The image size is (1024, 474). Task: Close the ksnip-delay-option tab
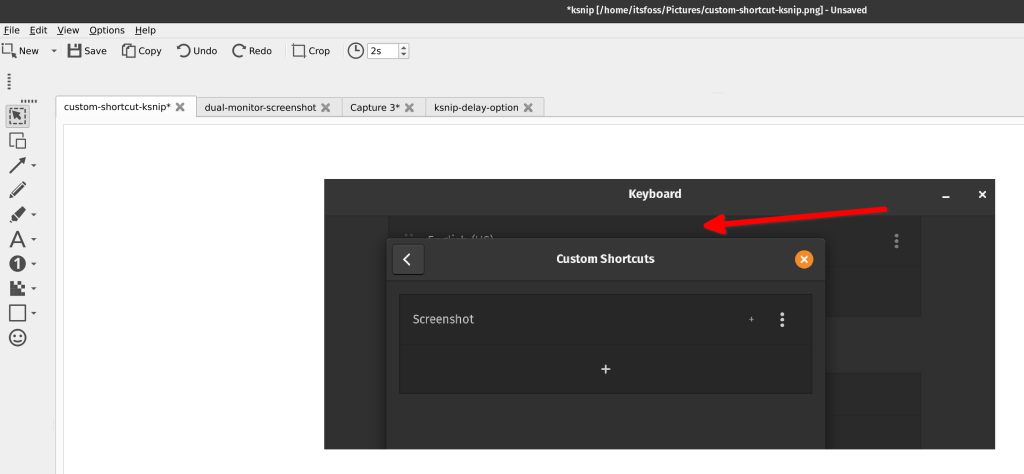coord(528,107)
